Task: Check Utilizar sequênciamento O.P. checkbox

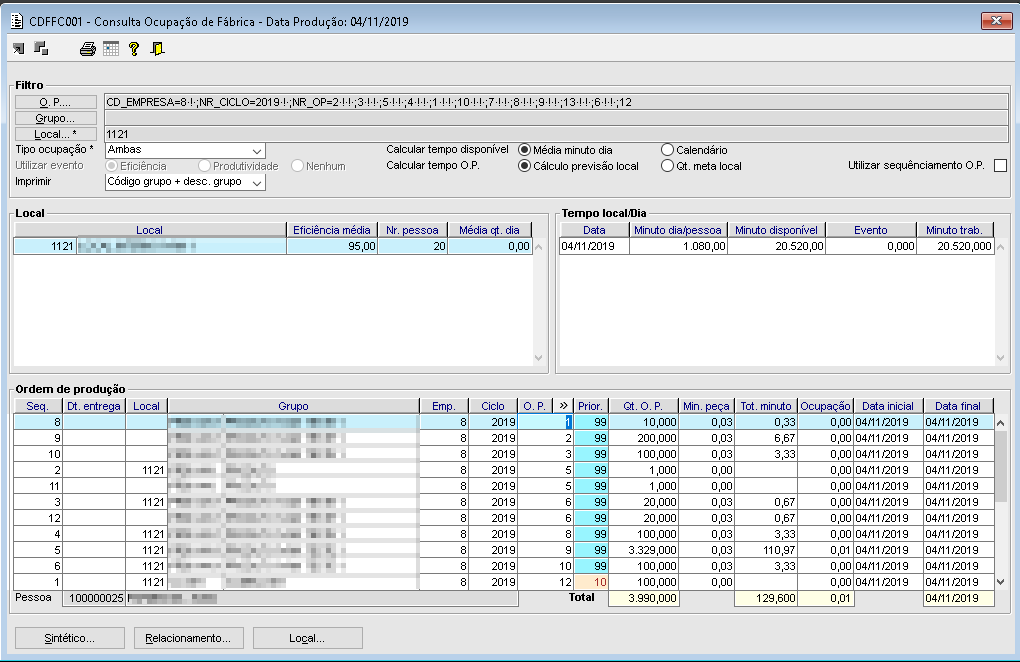Action: click(x=1000, y=166)
